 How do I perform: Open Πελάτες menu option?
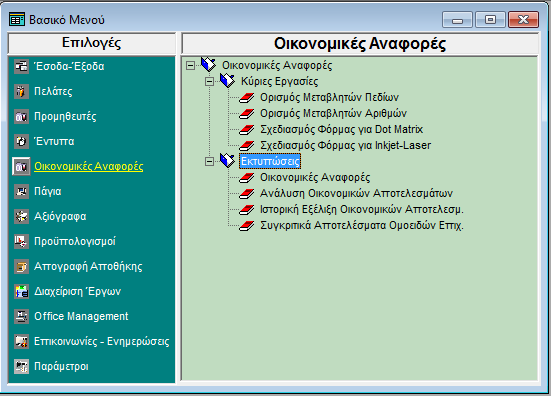coord(53,91)
